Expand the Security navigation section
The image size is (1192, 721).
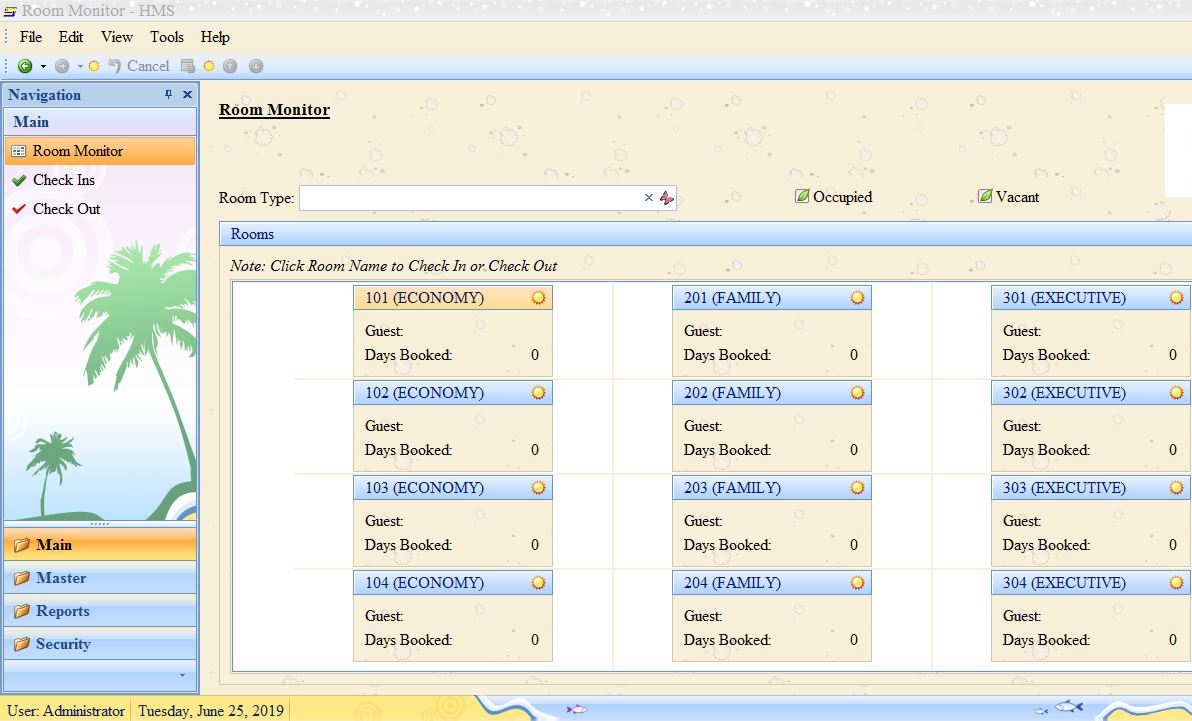(62, 644)
